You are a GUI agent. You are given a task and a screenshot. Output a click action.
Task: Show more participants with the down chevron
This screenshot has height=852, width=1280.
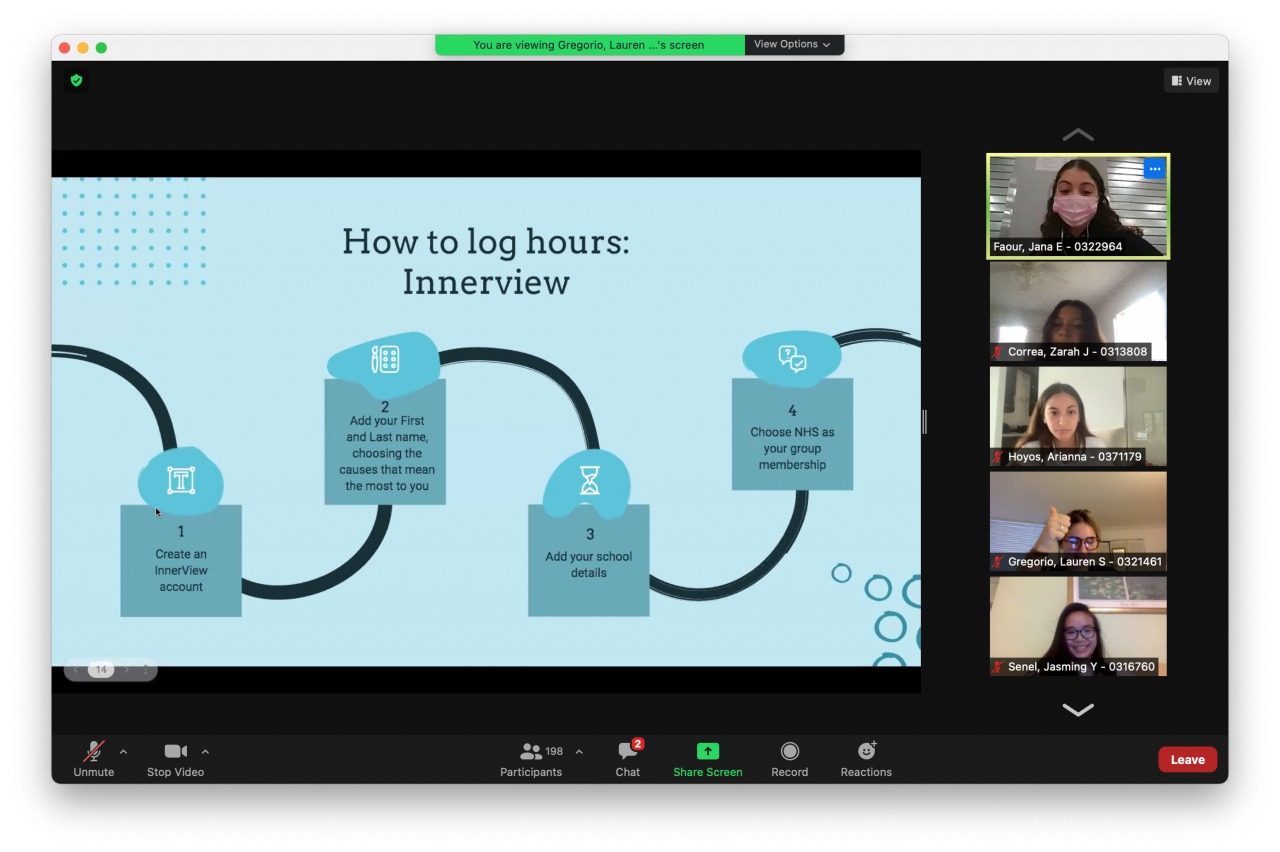tap(1078, 710)
